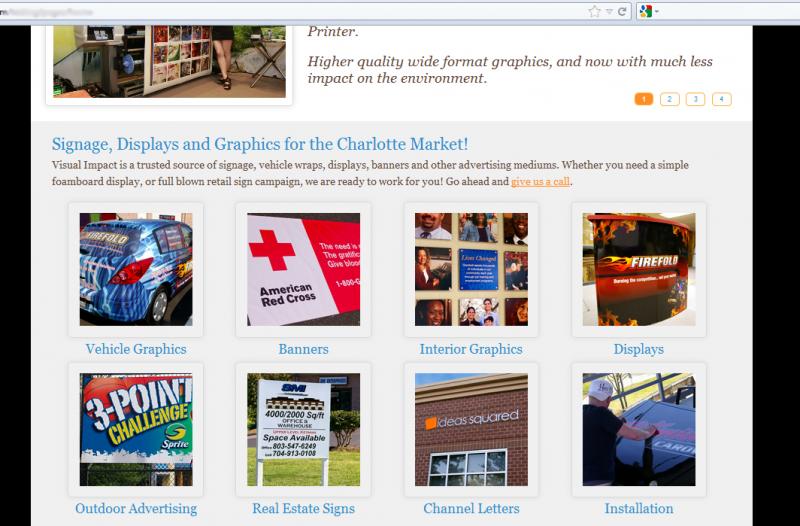The image size is (800, 526).
Task: Open the Channel Letters link
Action: pyautogui.click(x=471, y=508)
